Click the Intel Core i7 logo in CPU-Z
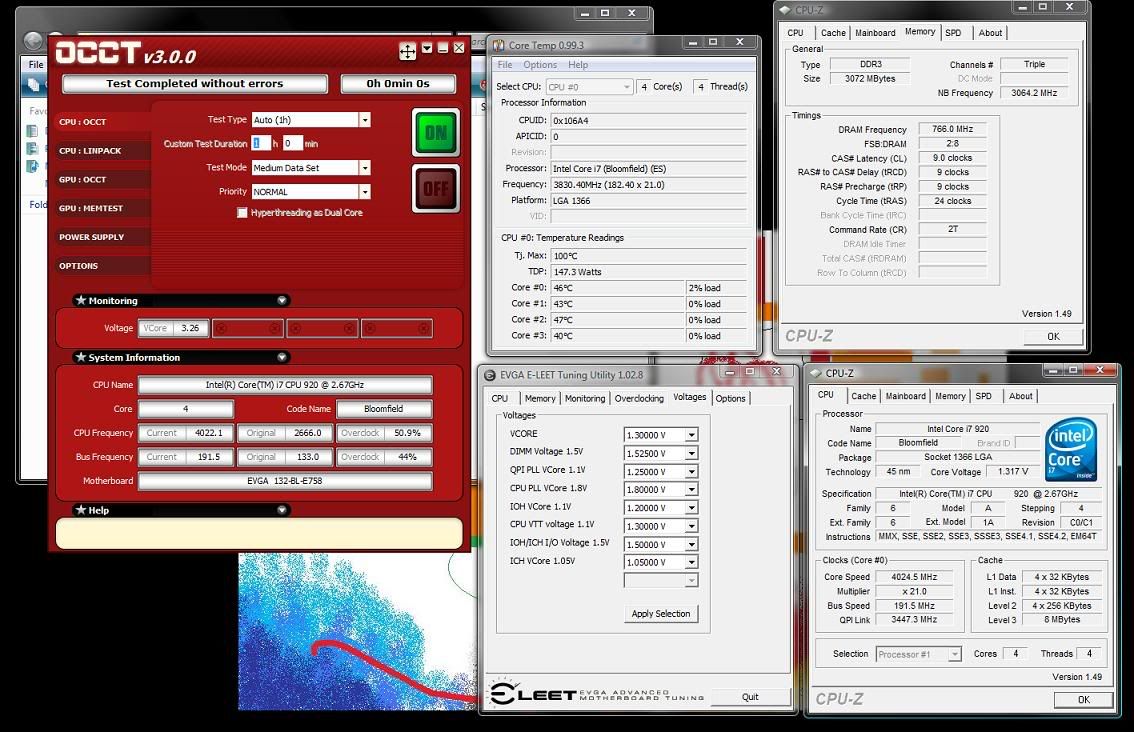The height and width of the screenshot is (732, 1134). [x=1071, y=449]
